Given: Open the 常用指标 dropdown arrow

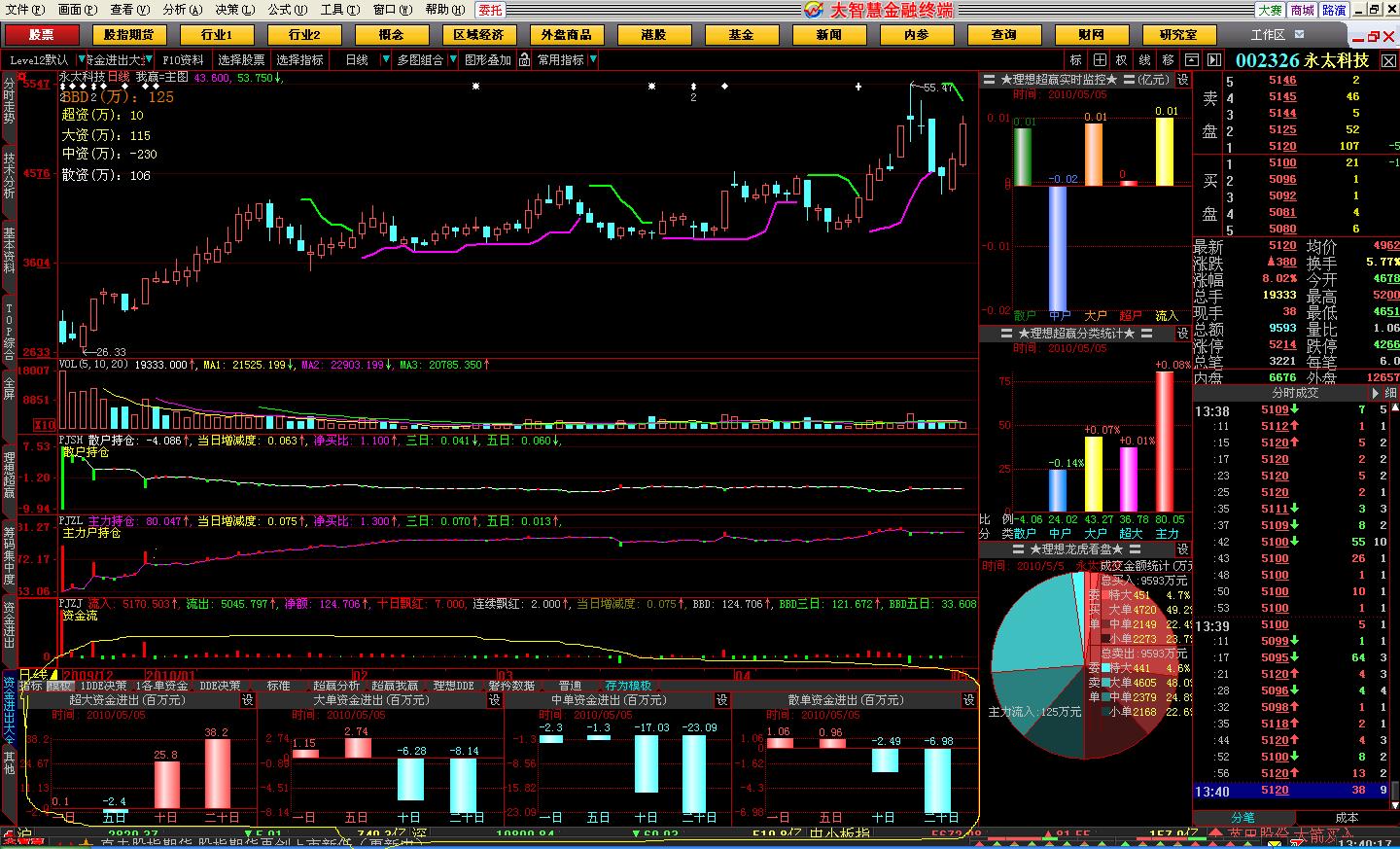Looking at the screenshot, I should click(x=593, y=60).
